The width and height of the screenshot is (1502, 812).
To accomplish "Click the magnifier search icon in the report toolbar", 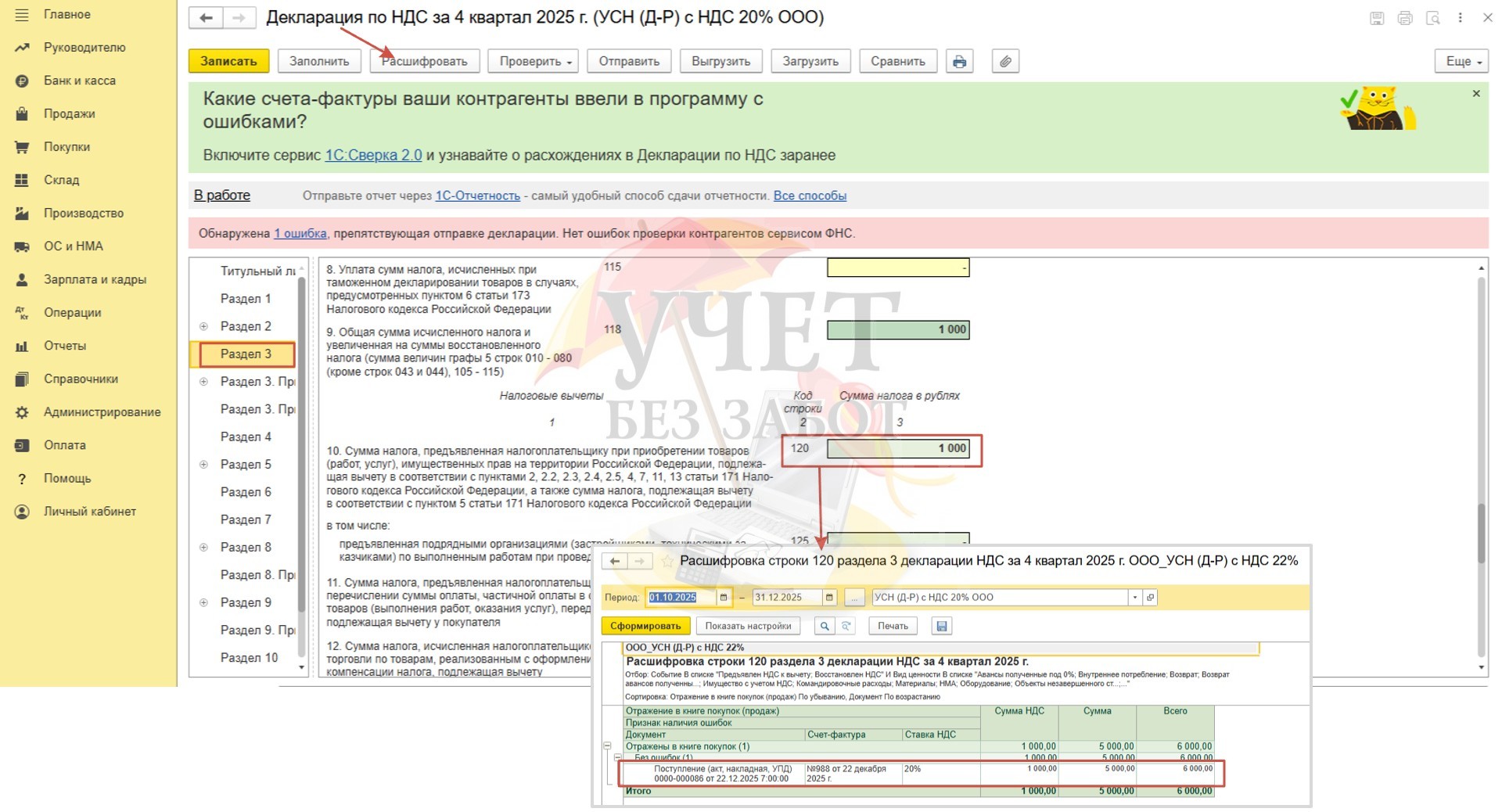I will point(824,626).
